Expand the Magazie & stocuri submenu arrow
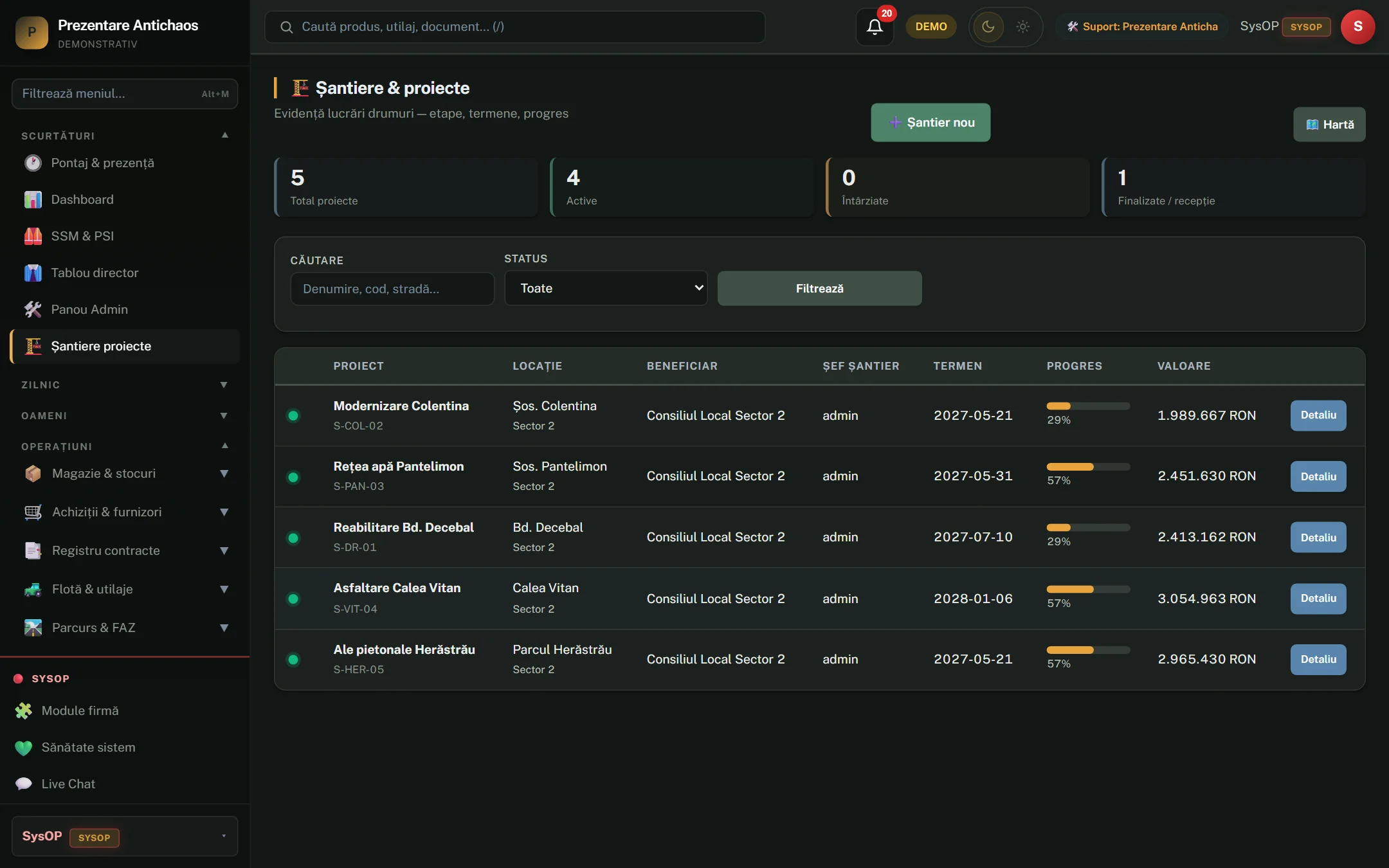This screenshot has width=1389, height=868. [224, 474]
